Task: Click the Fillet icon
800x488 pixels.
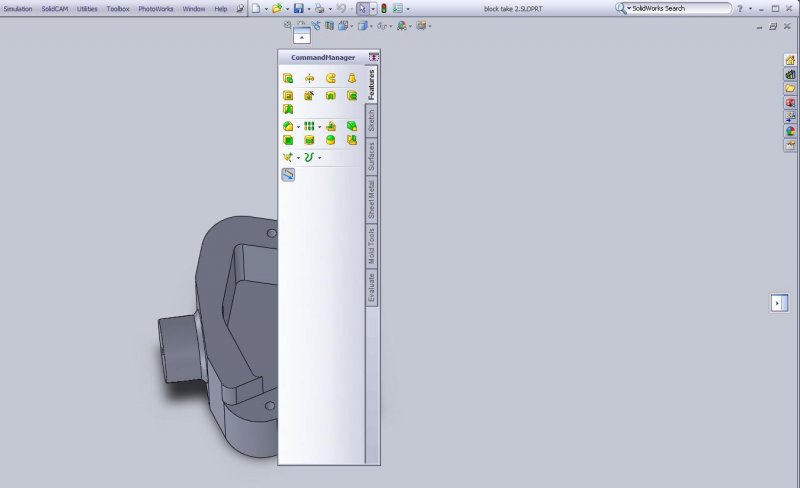Action: (x=288, y=126)
